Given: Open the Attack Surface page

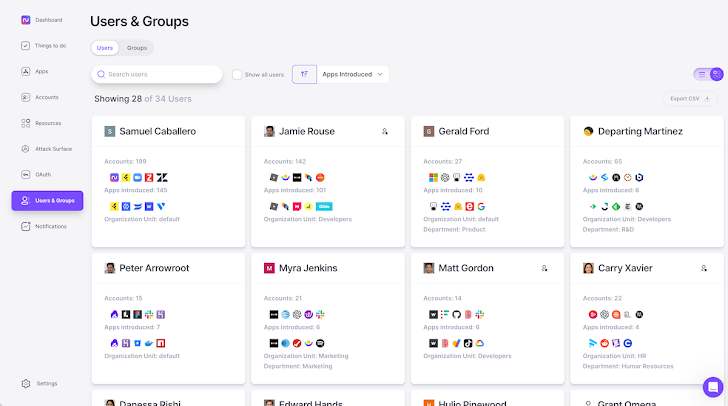Looking at the screenshot, I should pos(51,149).
